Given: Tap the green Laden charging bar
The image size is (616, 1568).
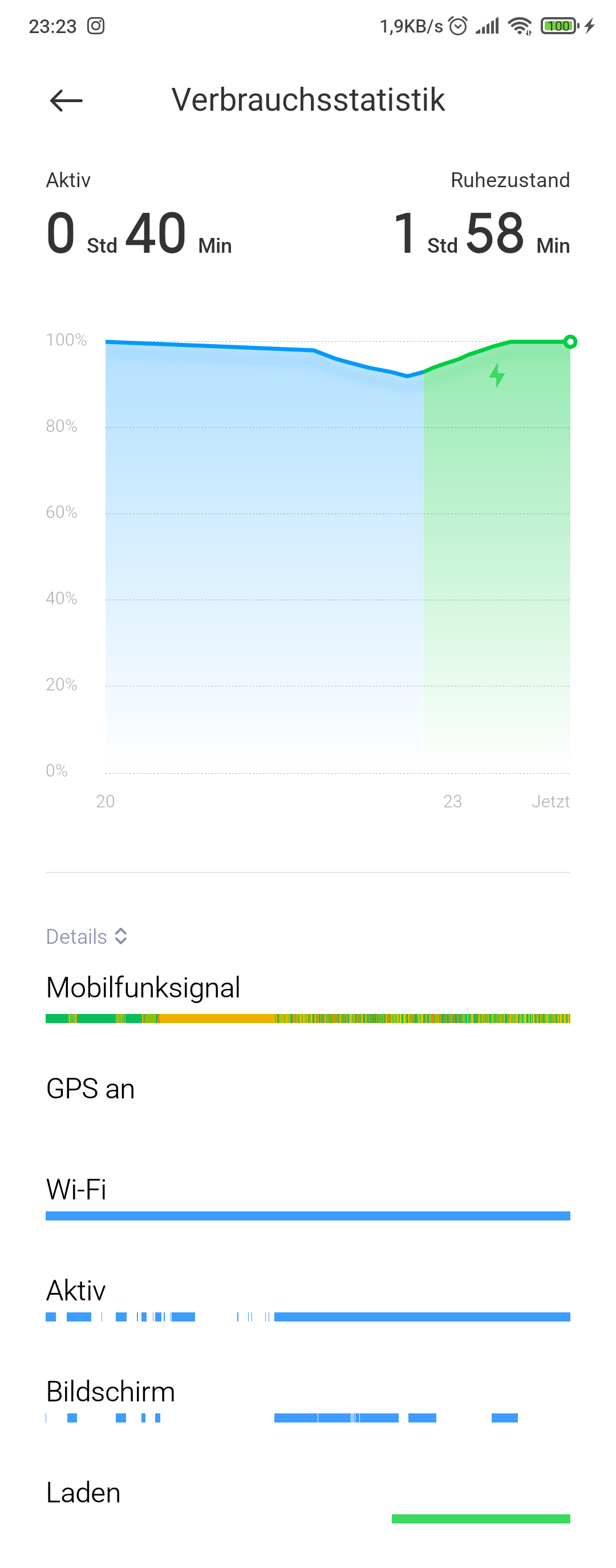Looking at the screenshot, I should click(x=481, y=1519).
